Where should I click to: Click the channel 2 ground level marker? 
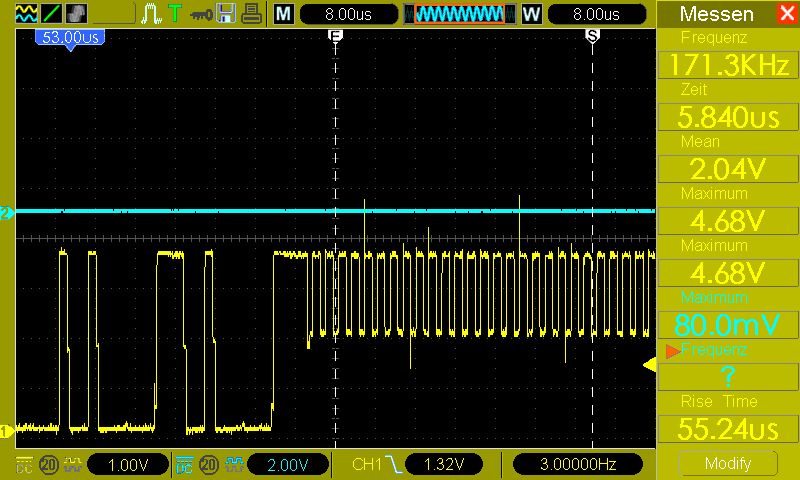7,213
